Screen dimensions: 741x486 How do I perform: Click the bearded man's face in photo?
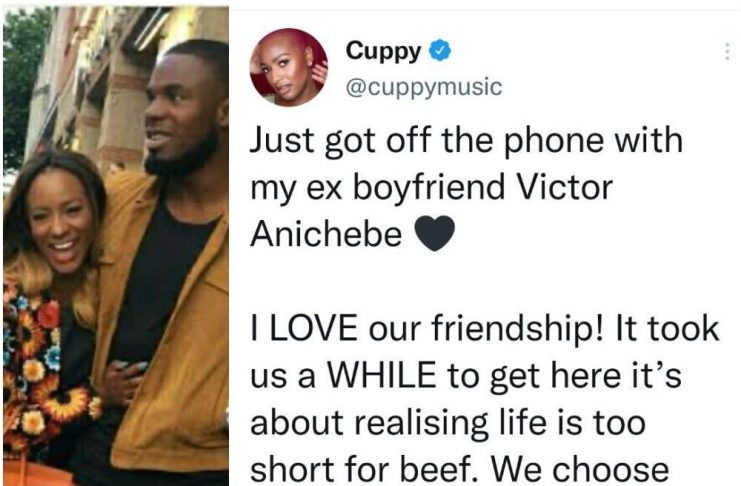[180, 111]
